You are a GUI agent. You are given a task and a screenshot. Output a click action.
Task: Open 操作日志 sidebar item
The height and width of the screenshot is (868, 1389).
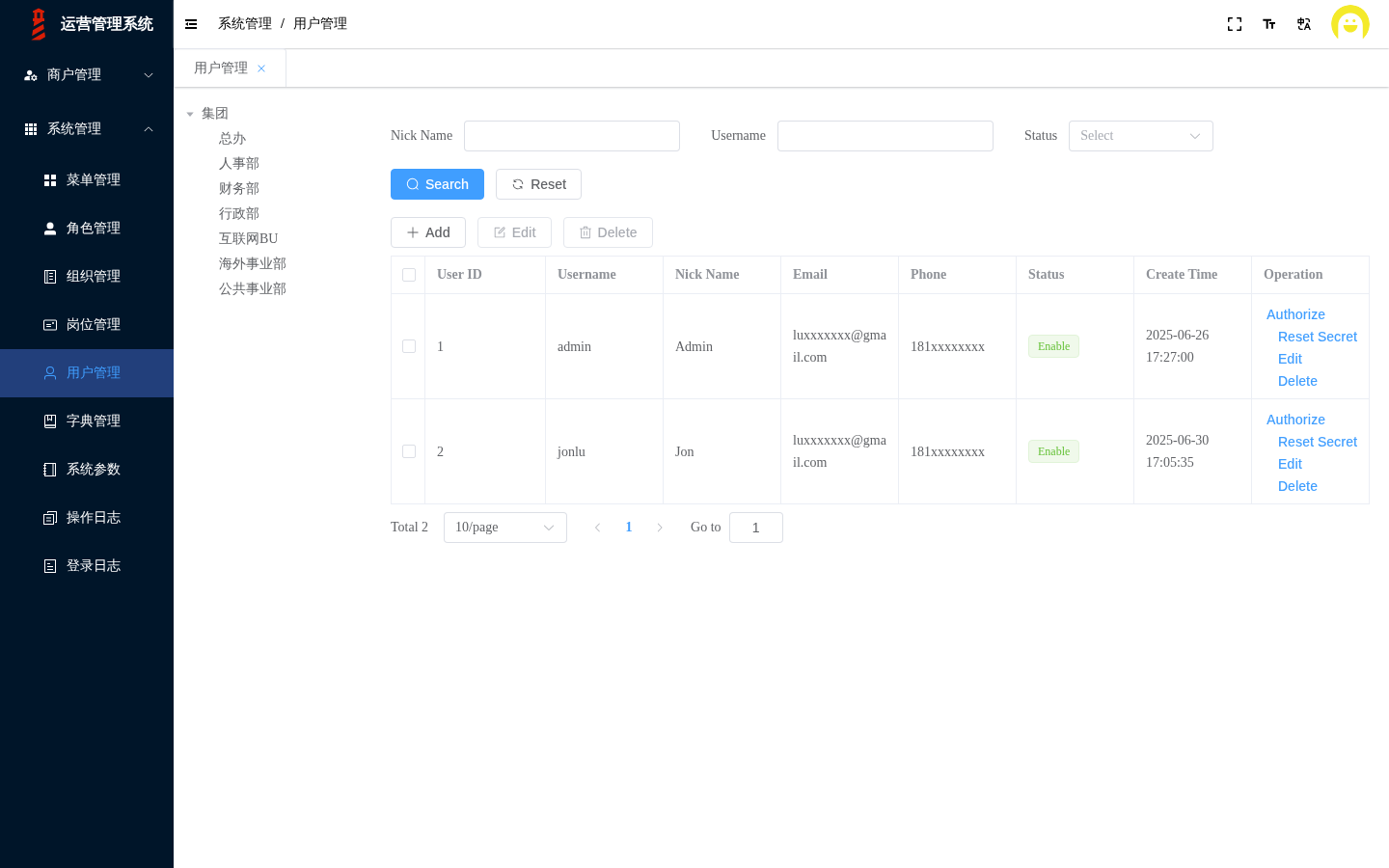click(87, 518)
